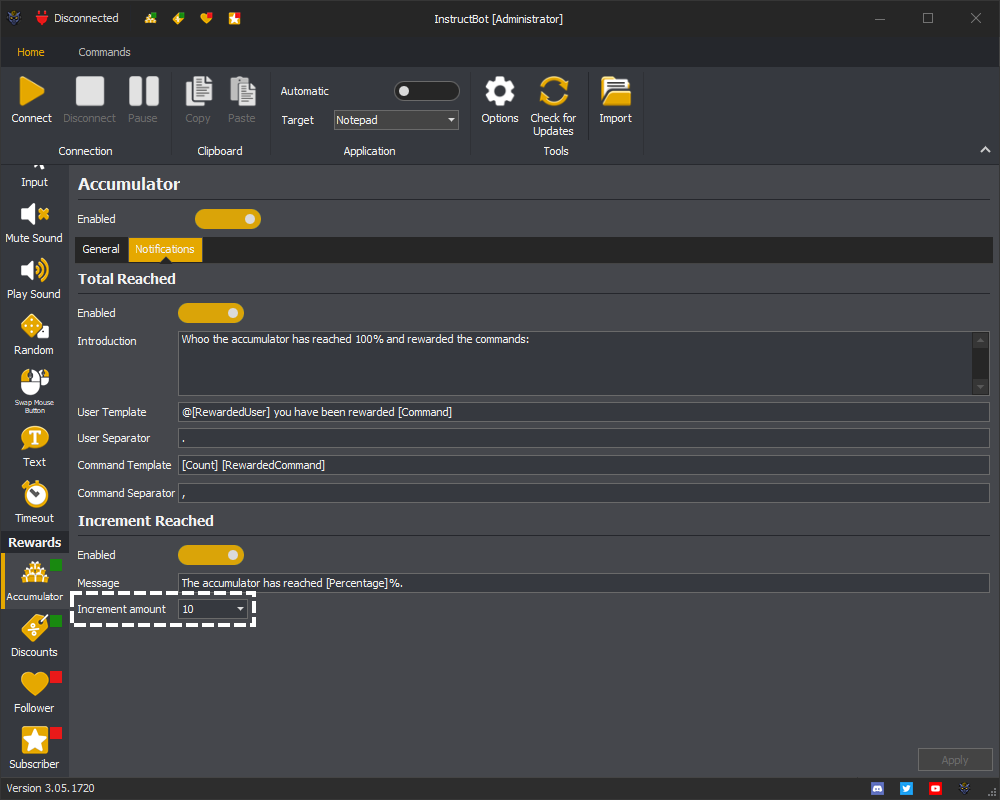Click follower heart icon in title bar
The image size is (1000, 800).
coord(206,19)
